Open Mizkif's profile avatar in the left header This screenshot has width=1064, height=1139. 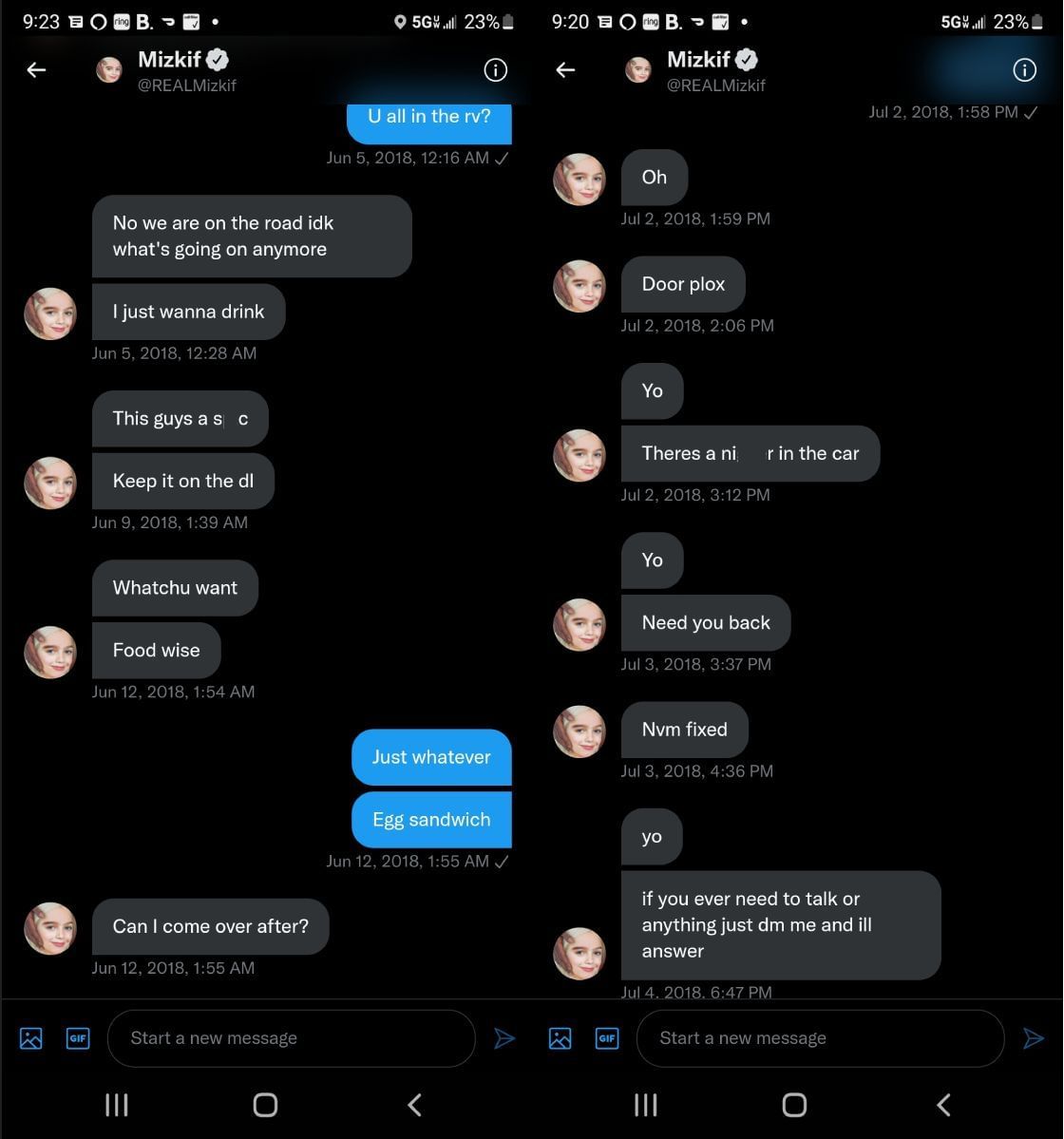click(x=108, y=69)
